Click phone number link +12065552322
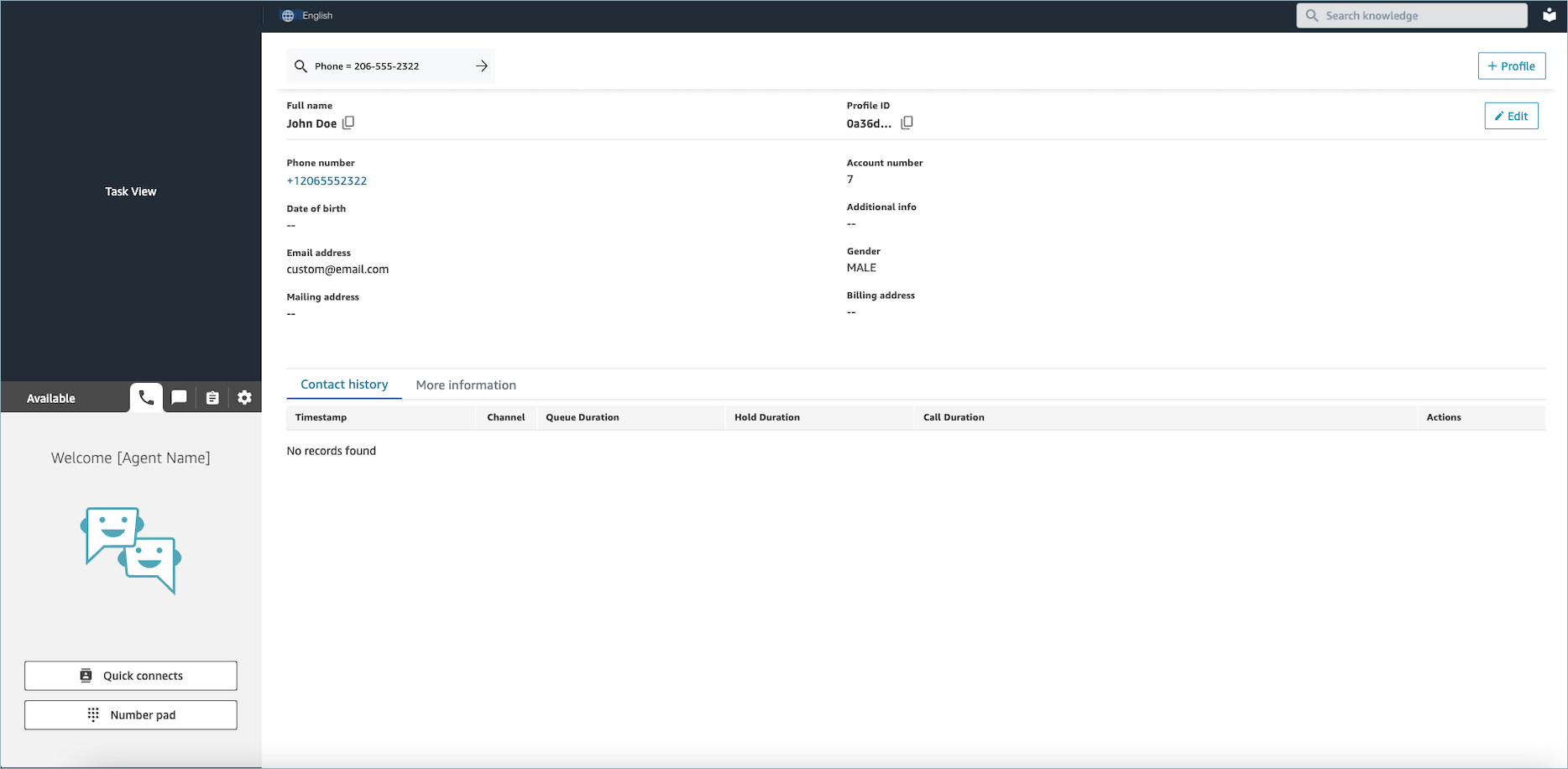The image size is (1568, 769). [327, 180]
